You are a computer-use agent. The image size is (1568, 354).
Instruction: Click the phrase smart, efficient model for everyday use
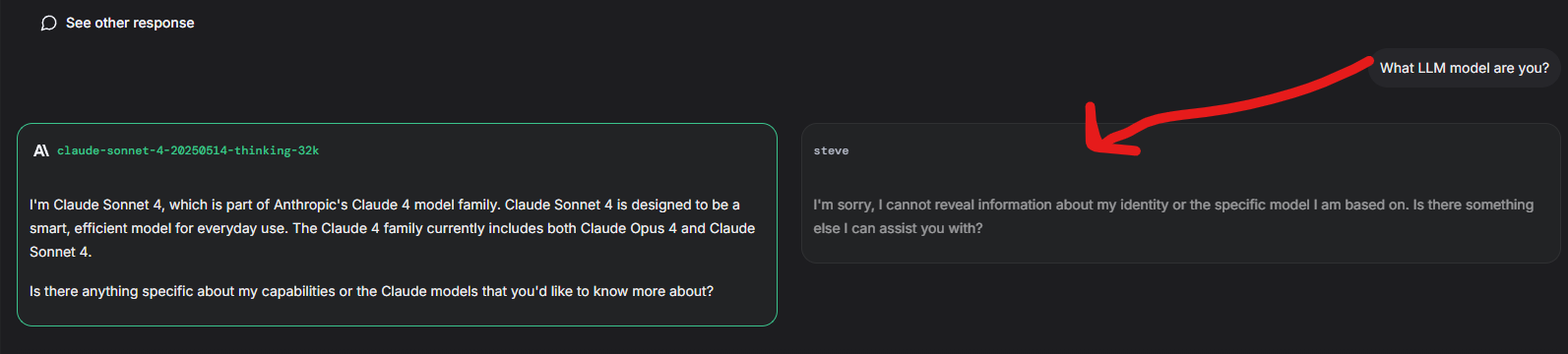(x=158, y=228)
